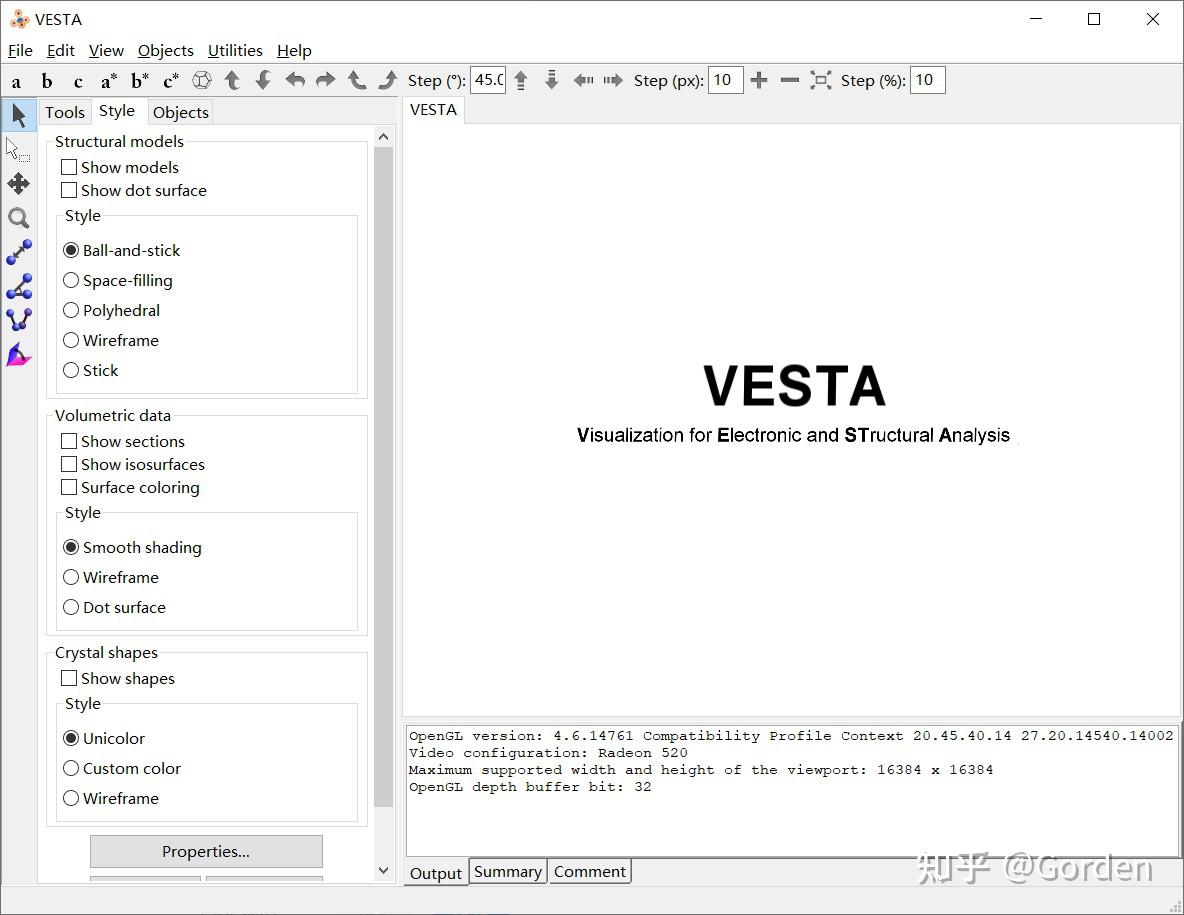Open the Objects menu
The width and height of the screenshot is (1184, 915).
pyautogui.click(x=165, y=51)
